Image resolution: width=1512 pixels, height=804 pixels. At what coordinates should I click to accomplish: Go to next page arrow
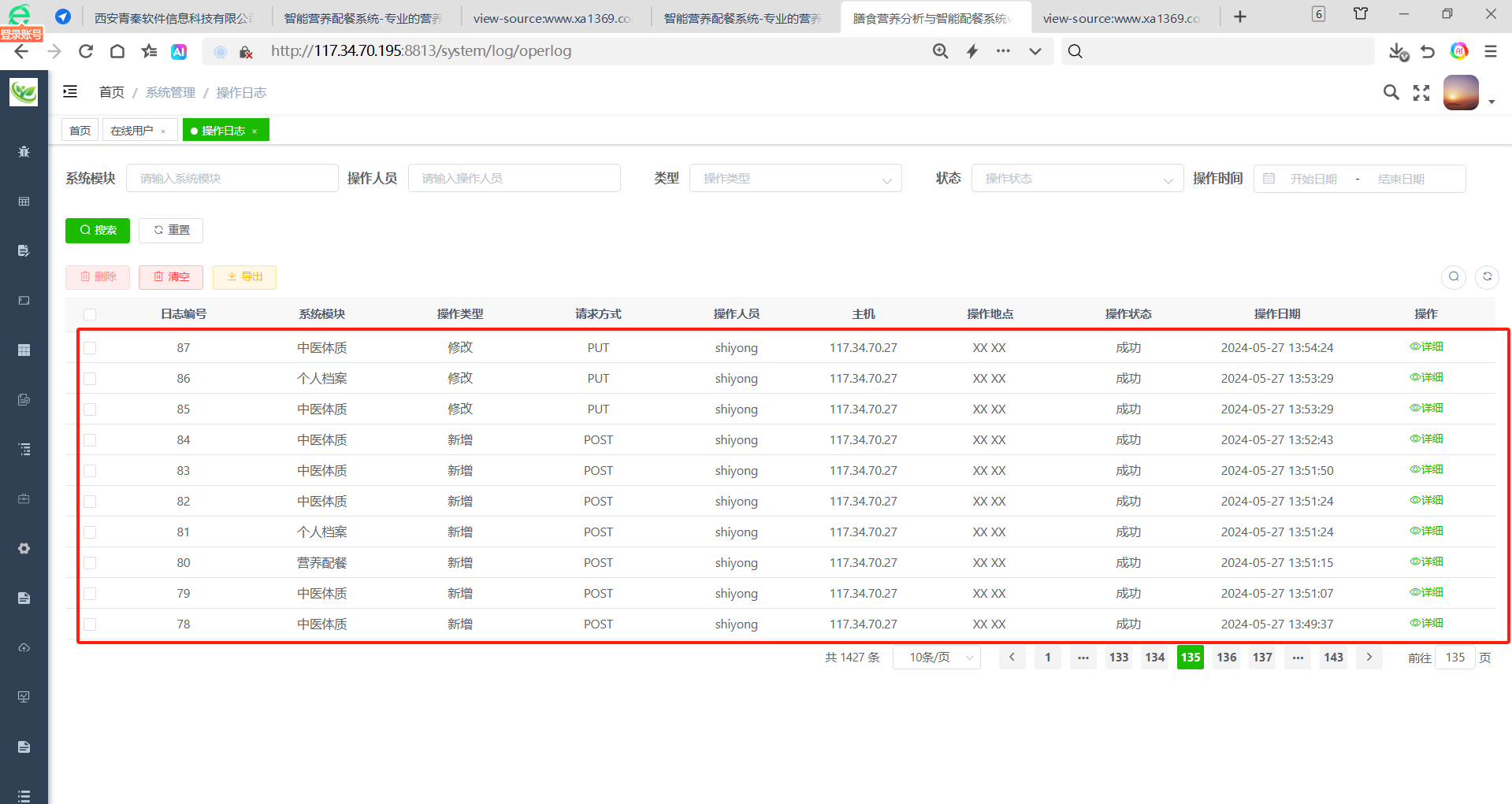tap(1369, 657)
